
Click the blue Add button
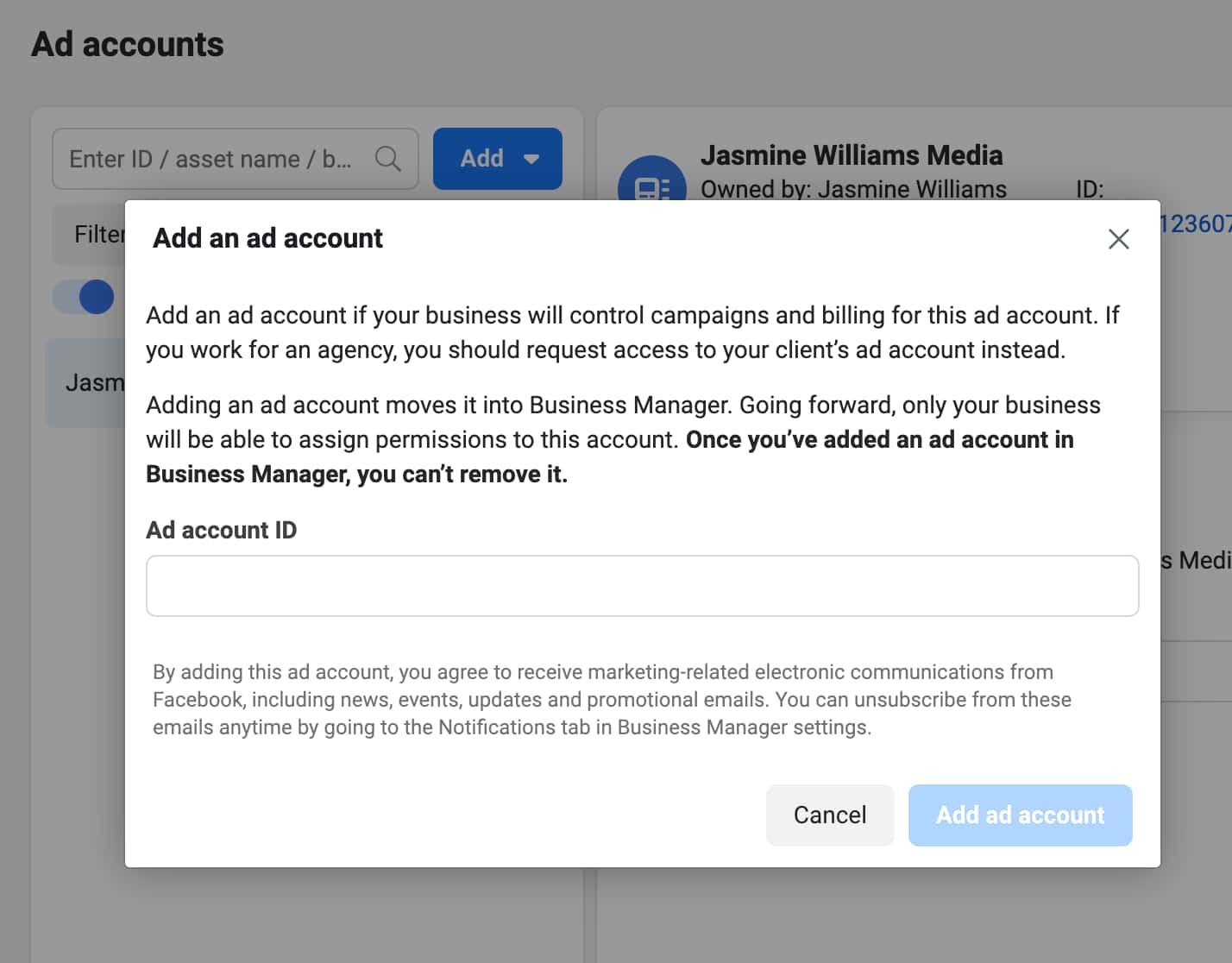(x=483, y=158)
